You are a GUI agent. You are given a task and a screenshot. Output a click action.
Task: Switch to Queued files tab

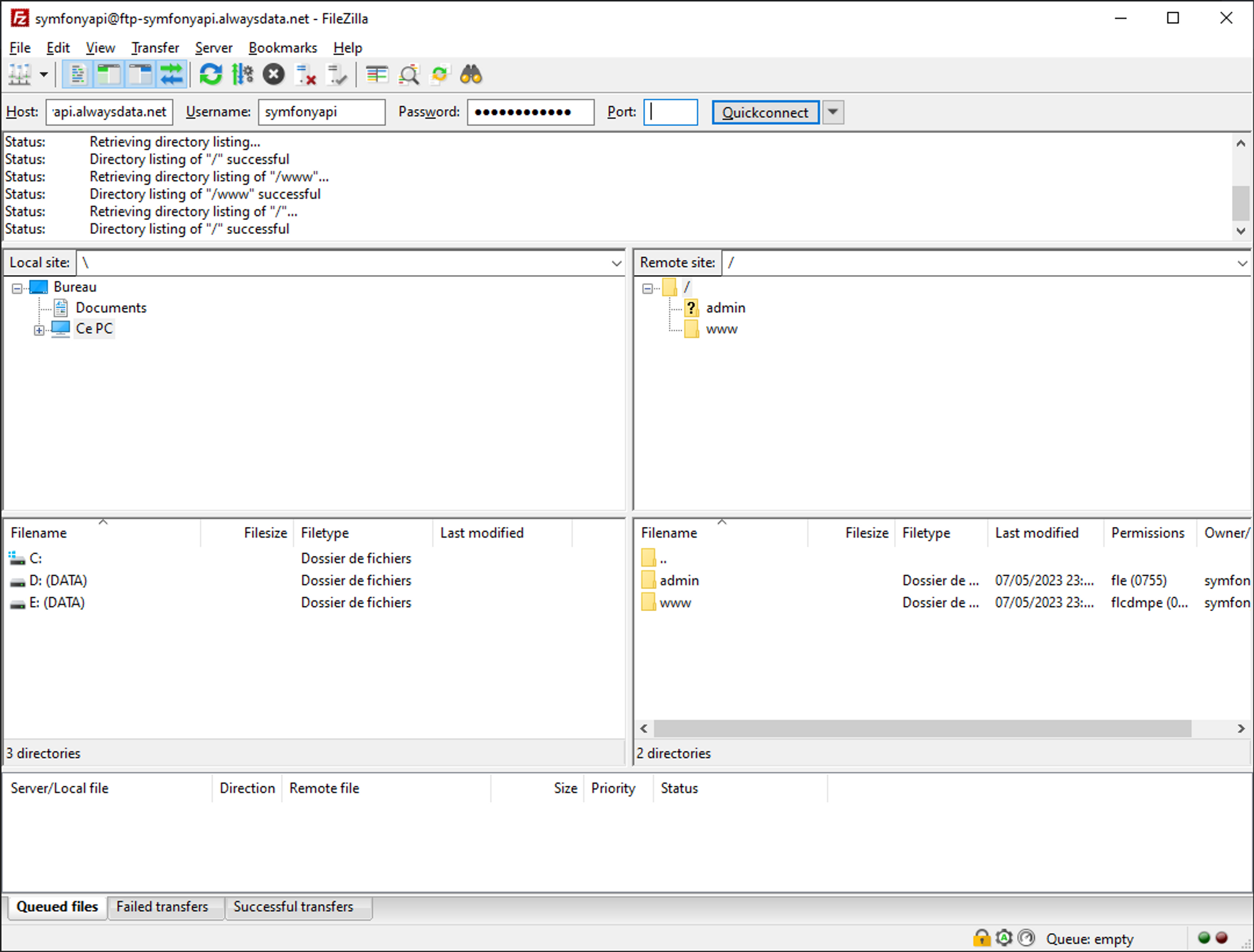coord(57,907)
